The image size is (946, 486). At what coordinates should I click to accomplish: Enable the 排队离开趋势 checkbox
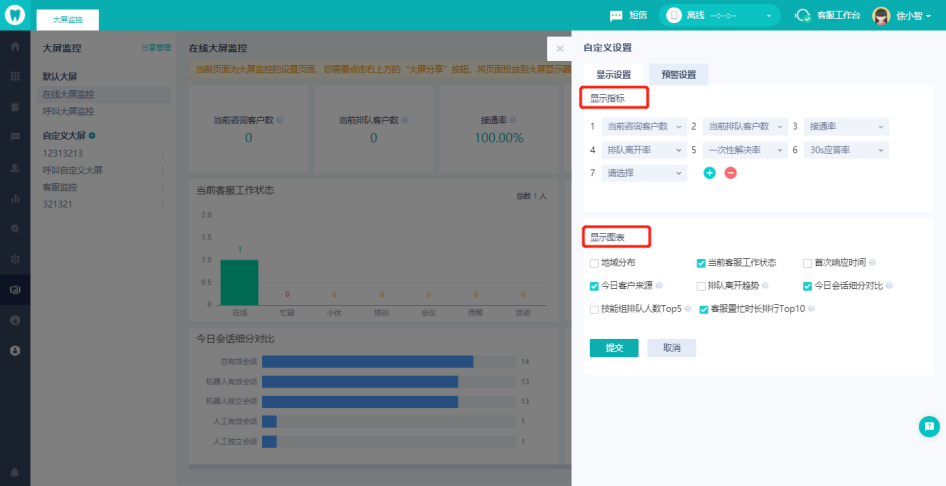701,286
